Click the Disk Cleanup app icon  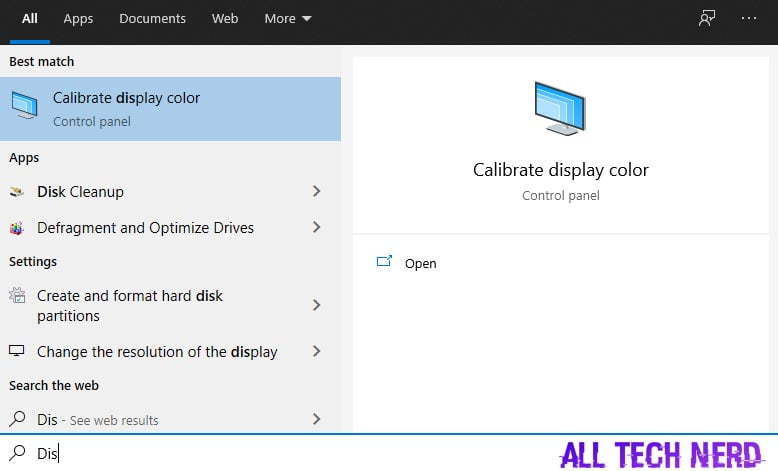(x=16, y=192)
